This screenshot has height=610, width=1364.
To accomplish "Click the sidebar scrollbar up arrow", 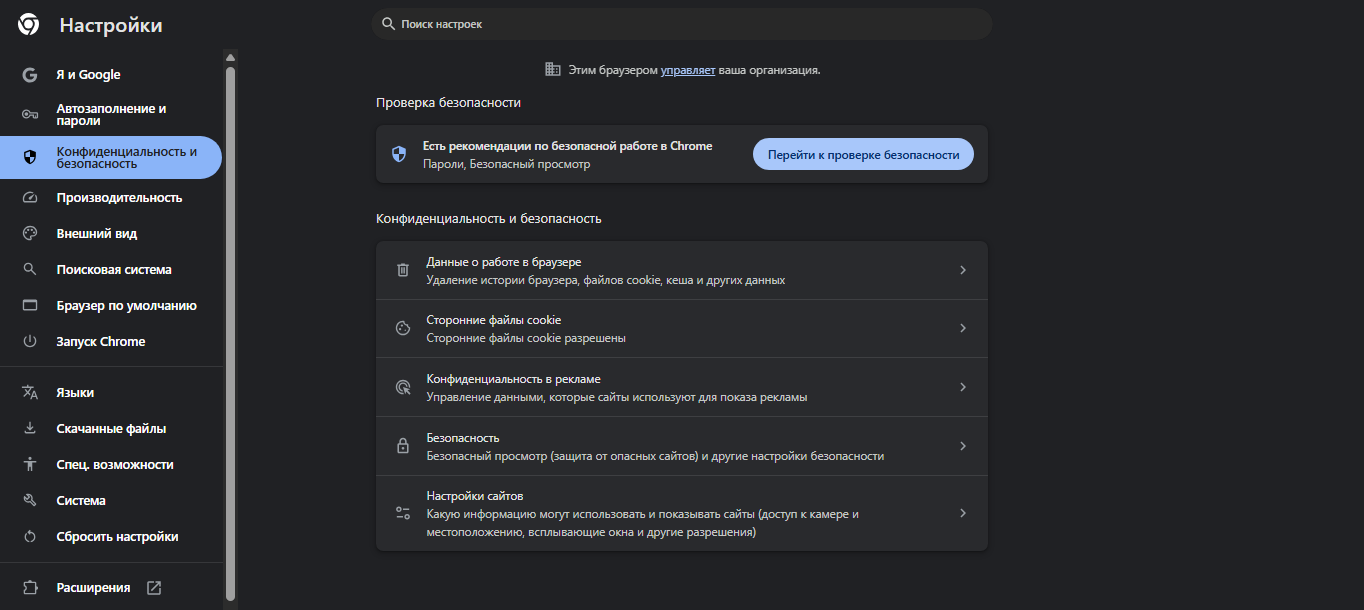I will point(231,57).
